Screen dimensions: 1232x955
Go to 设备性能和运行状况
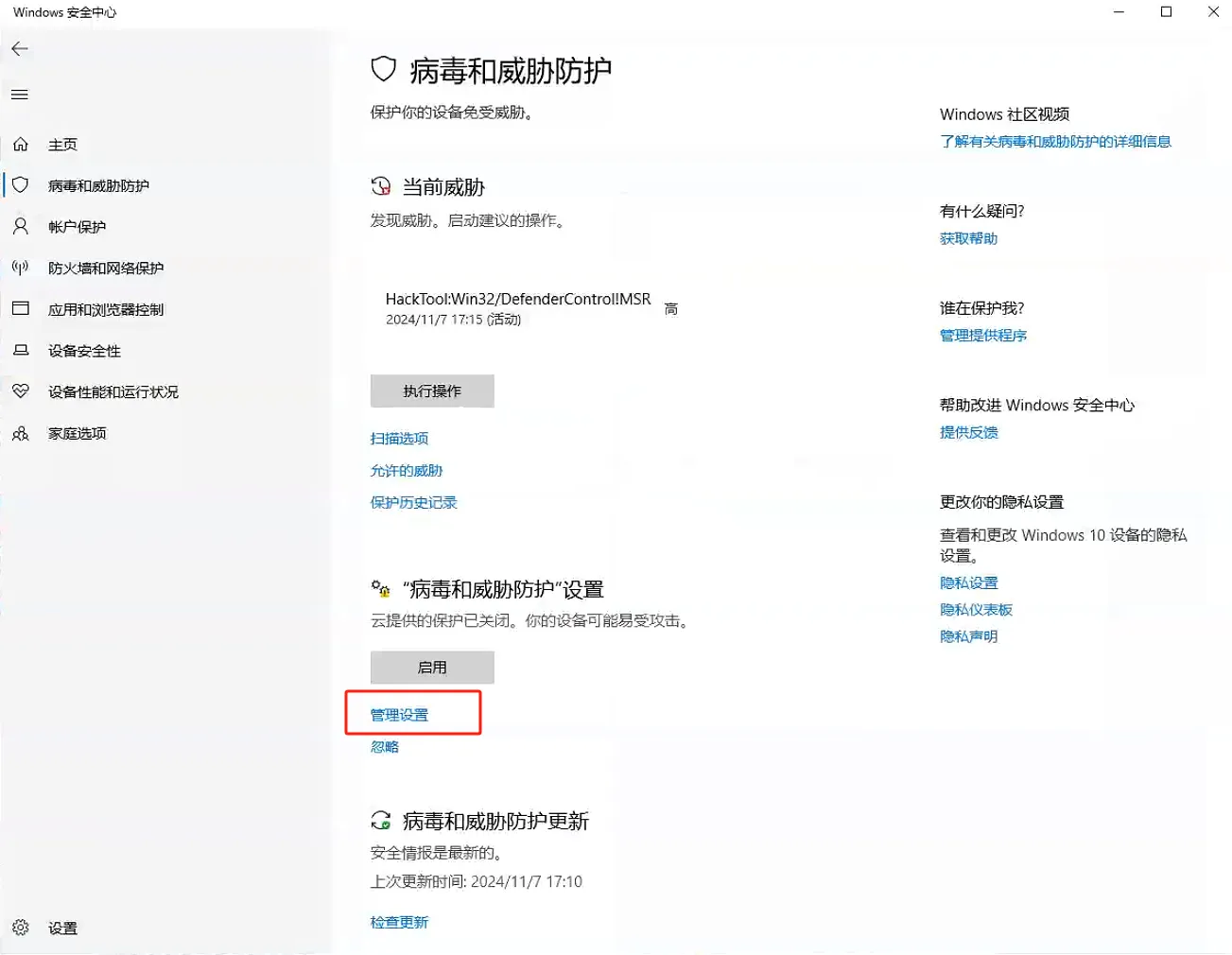pos(113,391)
